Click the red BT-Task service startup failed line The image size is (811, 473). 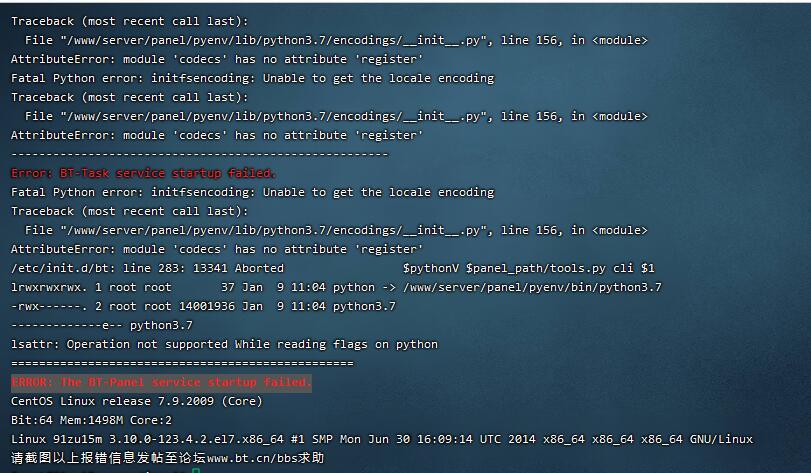point(143,173)
